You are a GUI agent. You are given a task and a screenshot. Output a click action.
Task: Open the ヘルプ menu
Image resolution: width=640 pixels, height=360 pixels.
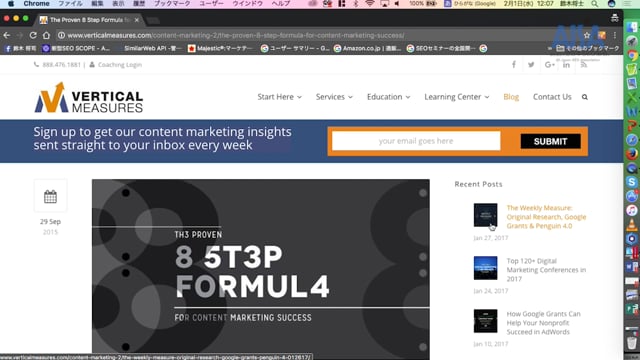click(281, 4)
